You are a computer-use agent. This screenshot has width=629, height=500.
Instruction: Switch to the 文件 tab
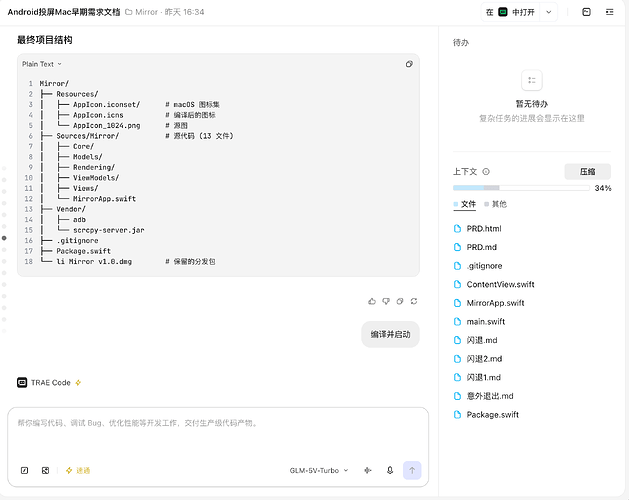pos(465,204)
